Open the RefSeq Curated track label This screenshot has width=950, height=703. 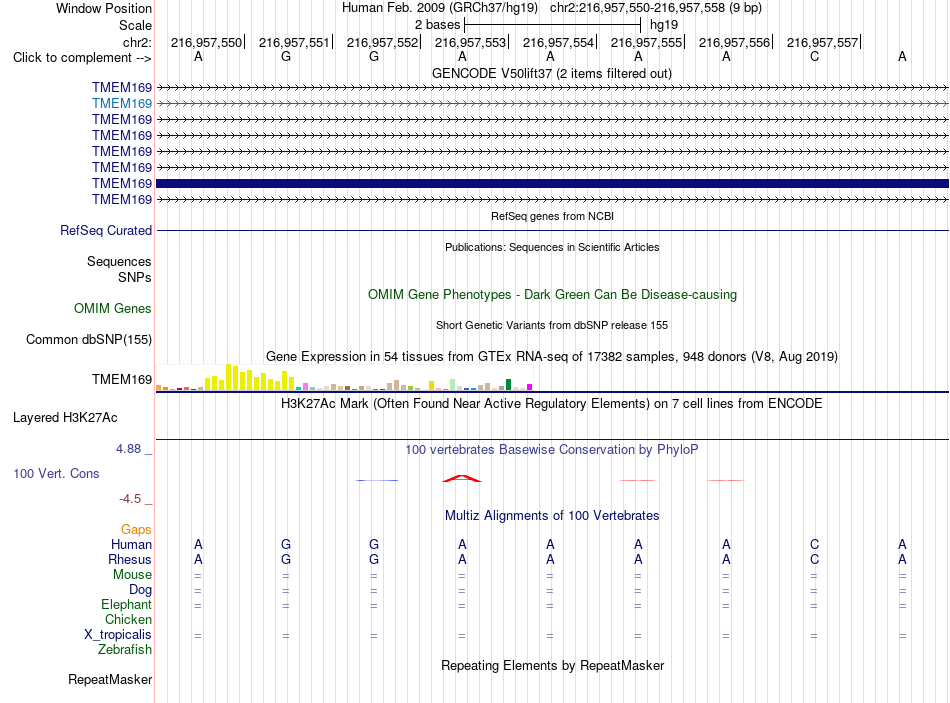[105, 230]
